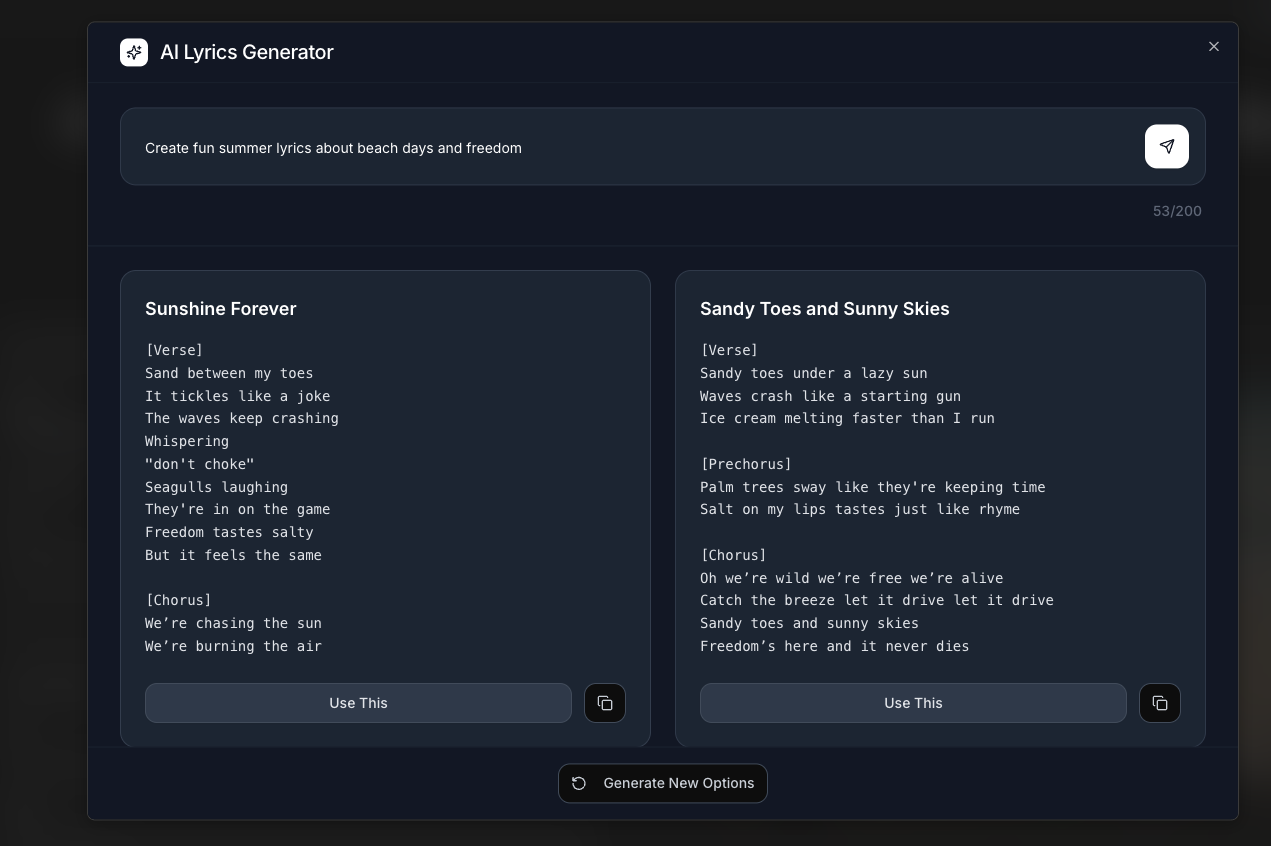Click lyric line "Sandy toes and sunny skies"
This screenshot has width=1271, height=846.
809,623
